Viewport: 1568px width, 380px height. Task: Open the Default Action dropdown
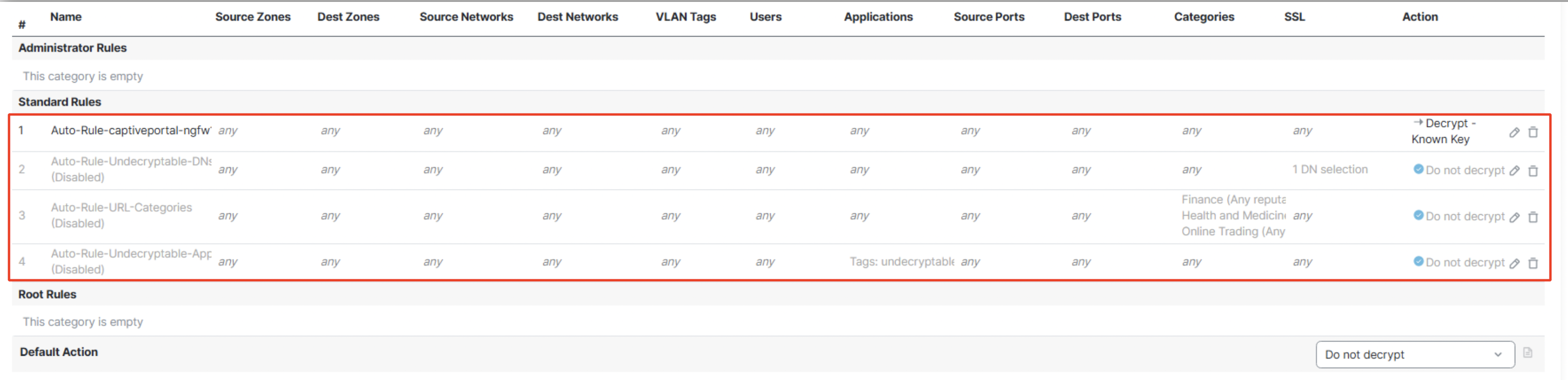[x=1415, y=354]
